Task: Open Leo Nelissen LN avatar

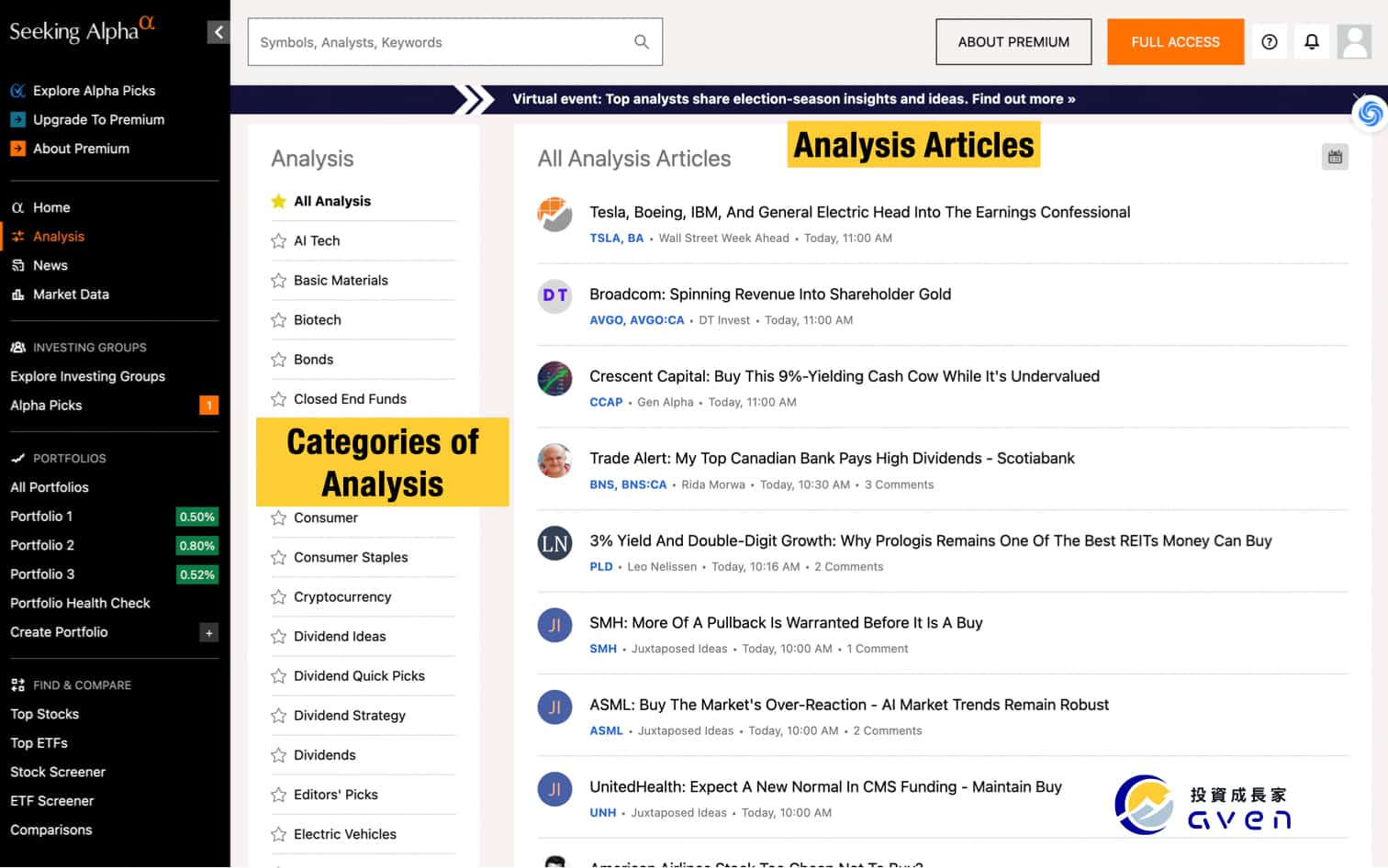Action: tap(554, 542)
